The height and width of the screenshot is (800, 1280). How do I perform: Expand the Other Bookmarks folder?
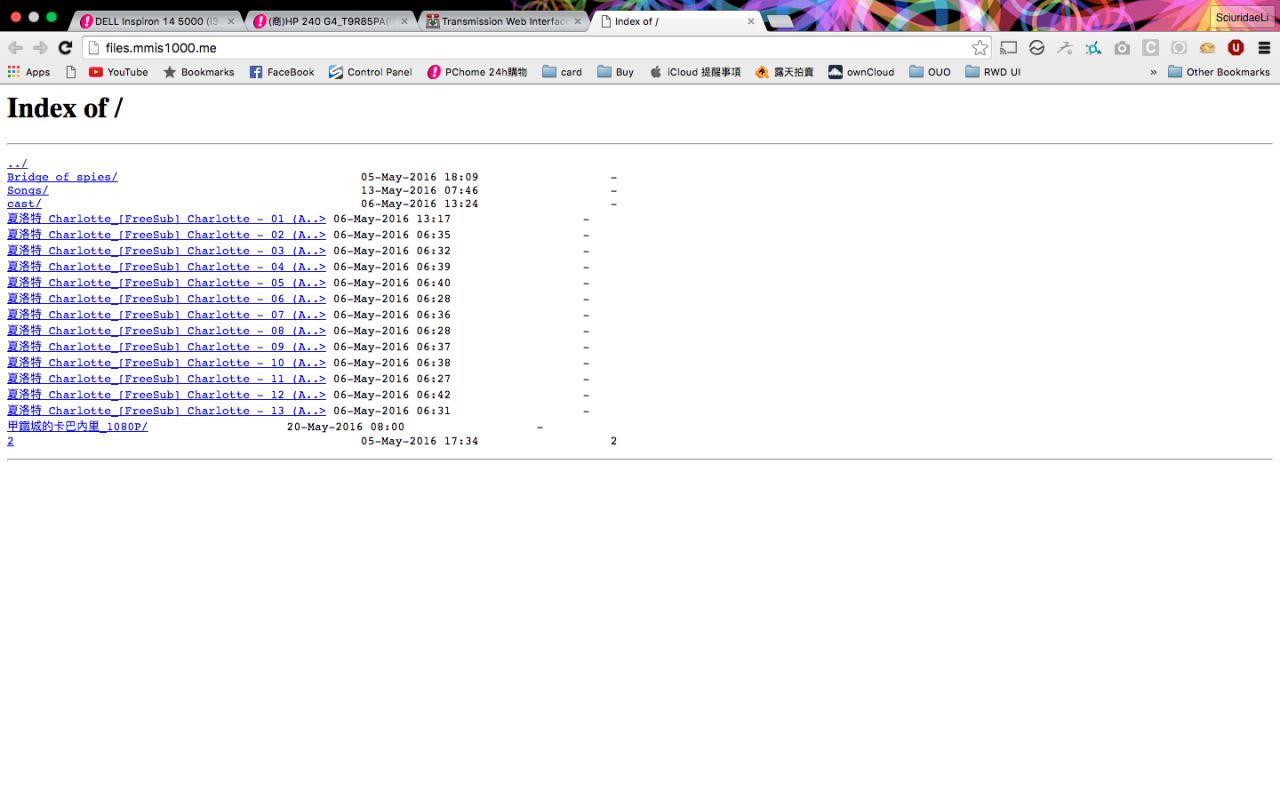tap(1219, 72)
